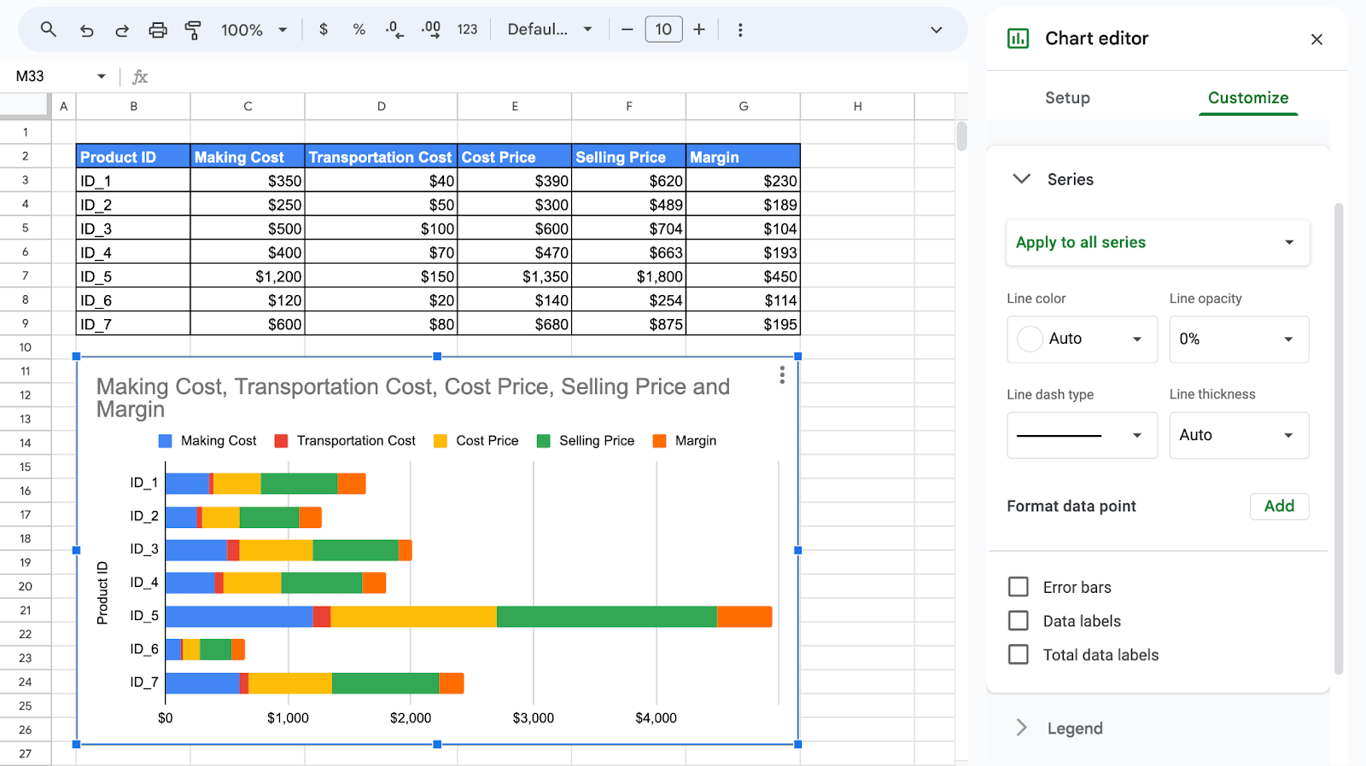Increase font size plus button

(699, 30)
